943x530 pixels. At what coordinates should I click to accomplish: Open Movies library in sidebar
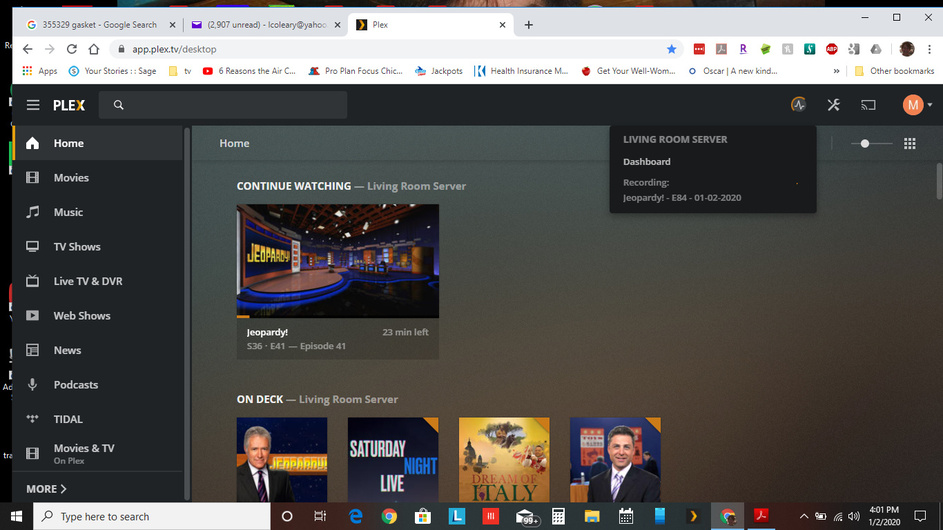click(x=98, y=177)
